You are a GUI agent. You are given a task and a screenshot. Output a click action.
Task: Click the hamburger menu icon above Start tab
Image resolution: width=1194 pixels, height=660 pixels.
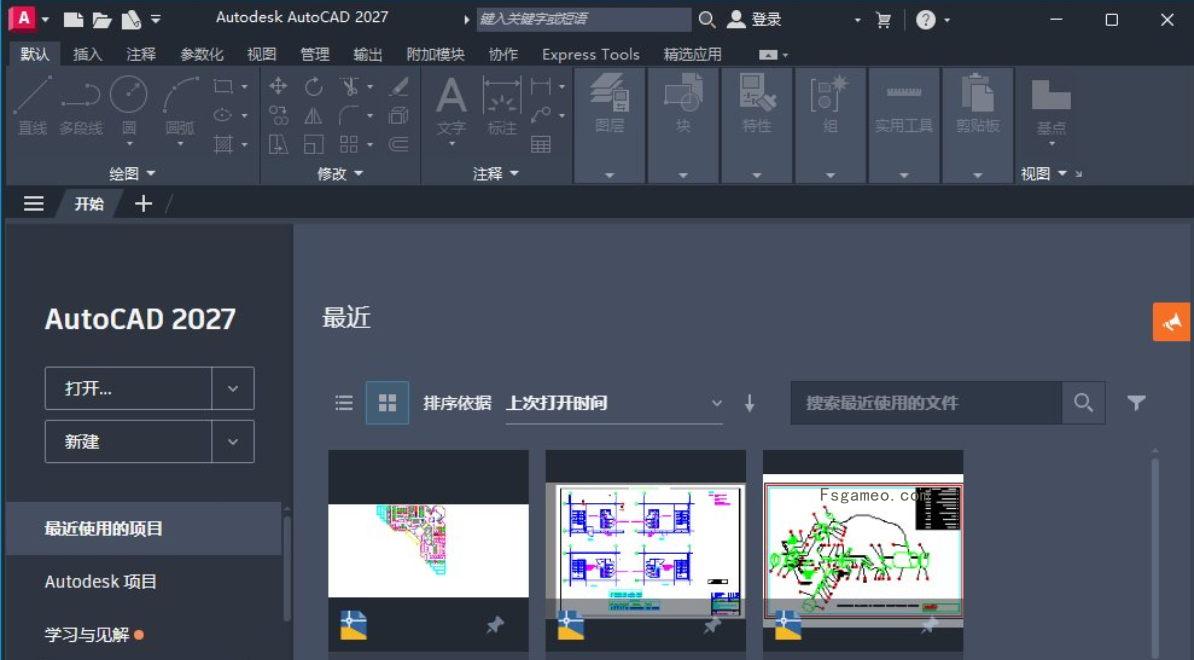(x=33, y=203)
